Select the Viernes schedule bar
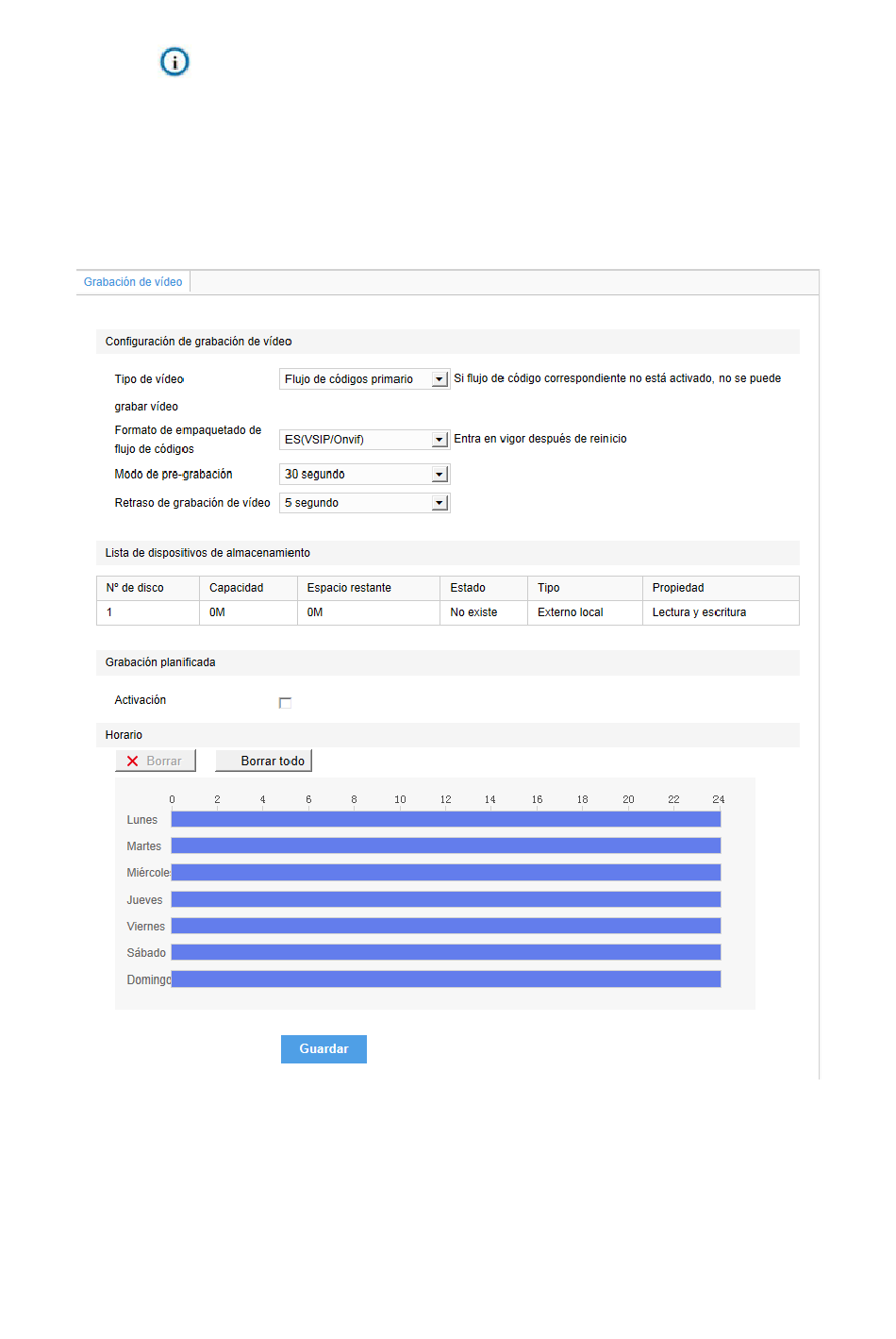This screenshot has height=1339, width=896. 445,927
